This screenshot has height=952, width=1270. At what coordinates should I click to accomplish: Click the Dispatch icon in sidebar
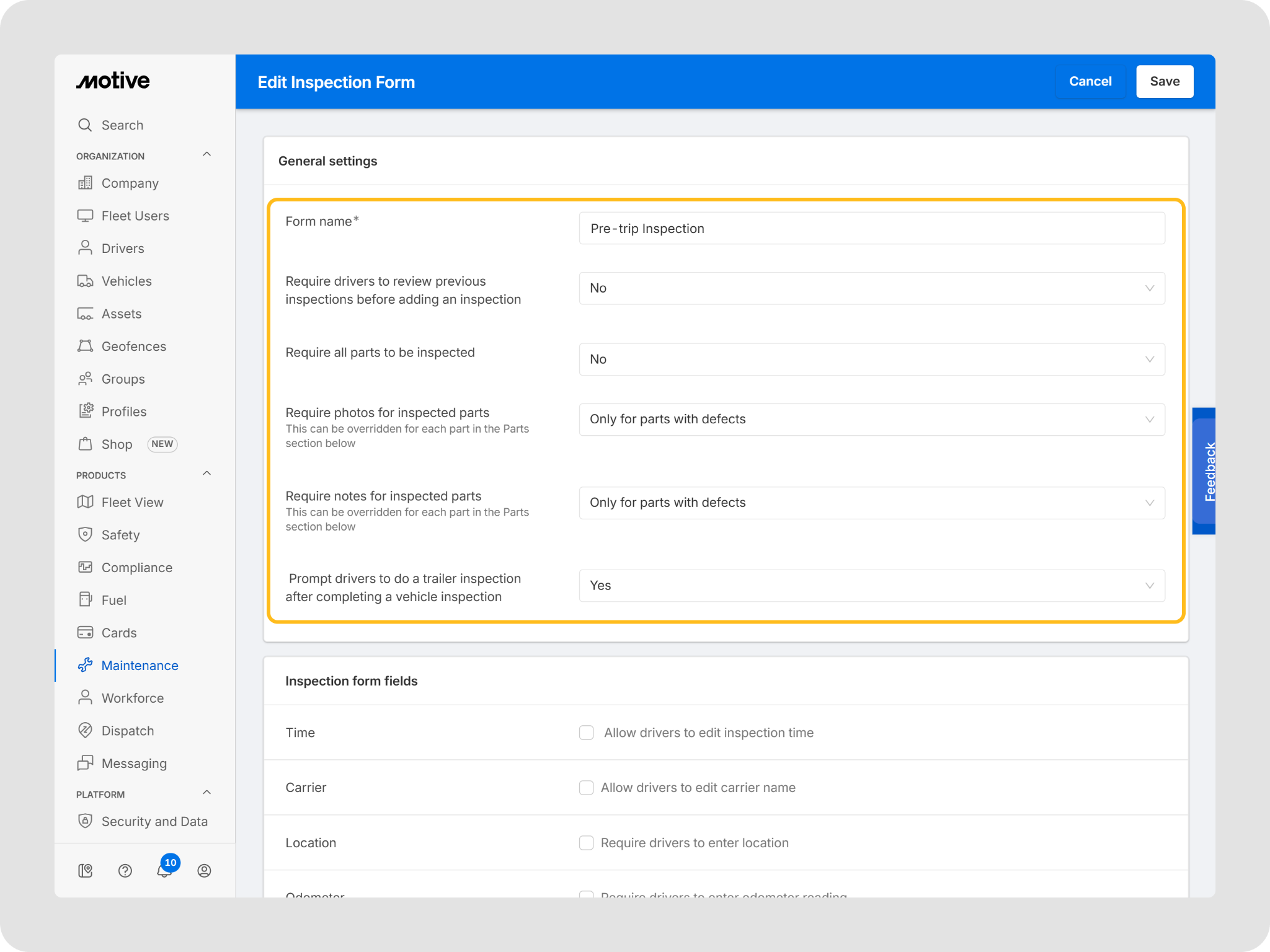click(85, 730)
